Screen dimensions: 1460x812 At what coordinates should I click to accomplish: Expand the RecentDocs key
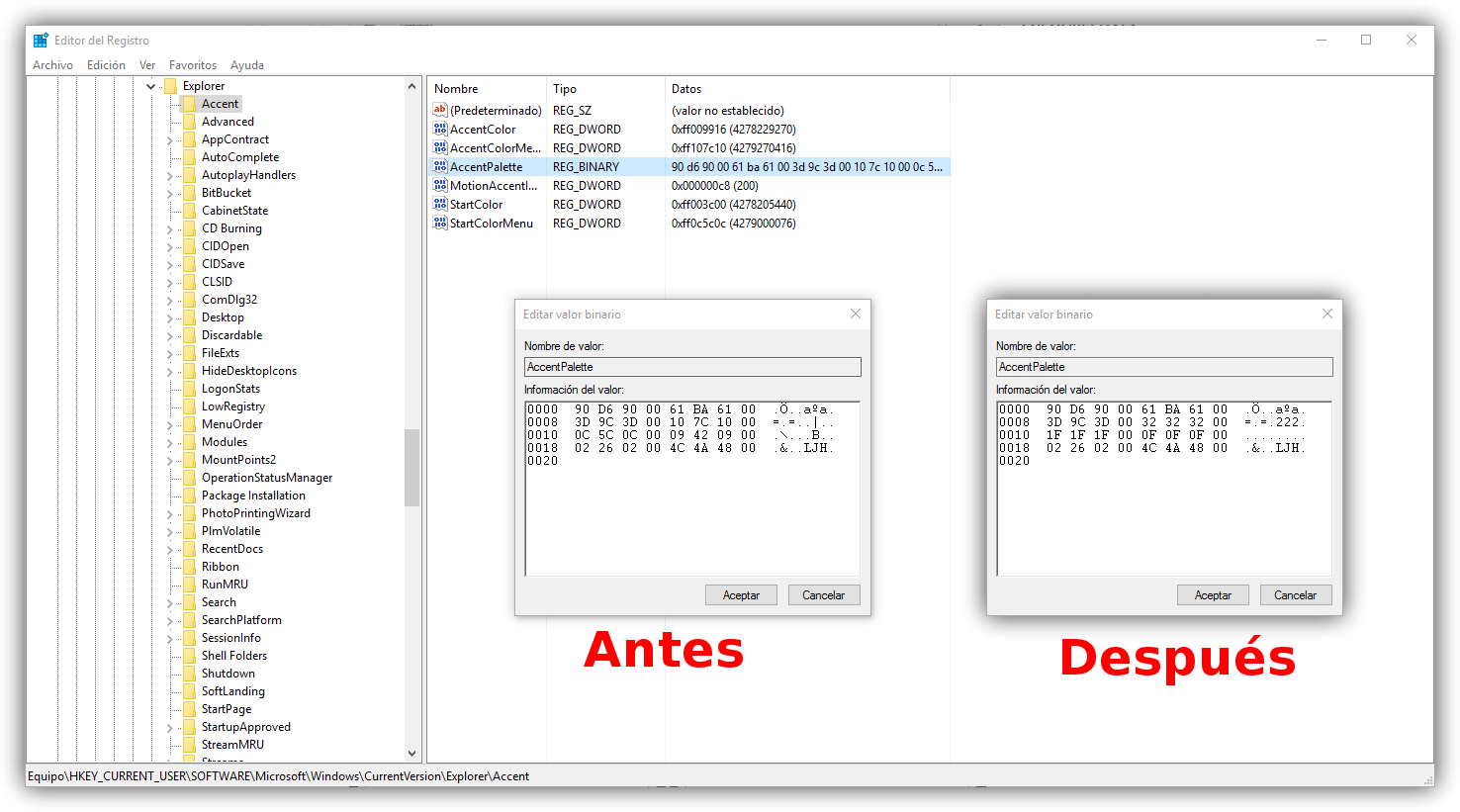pos(170,550)
